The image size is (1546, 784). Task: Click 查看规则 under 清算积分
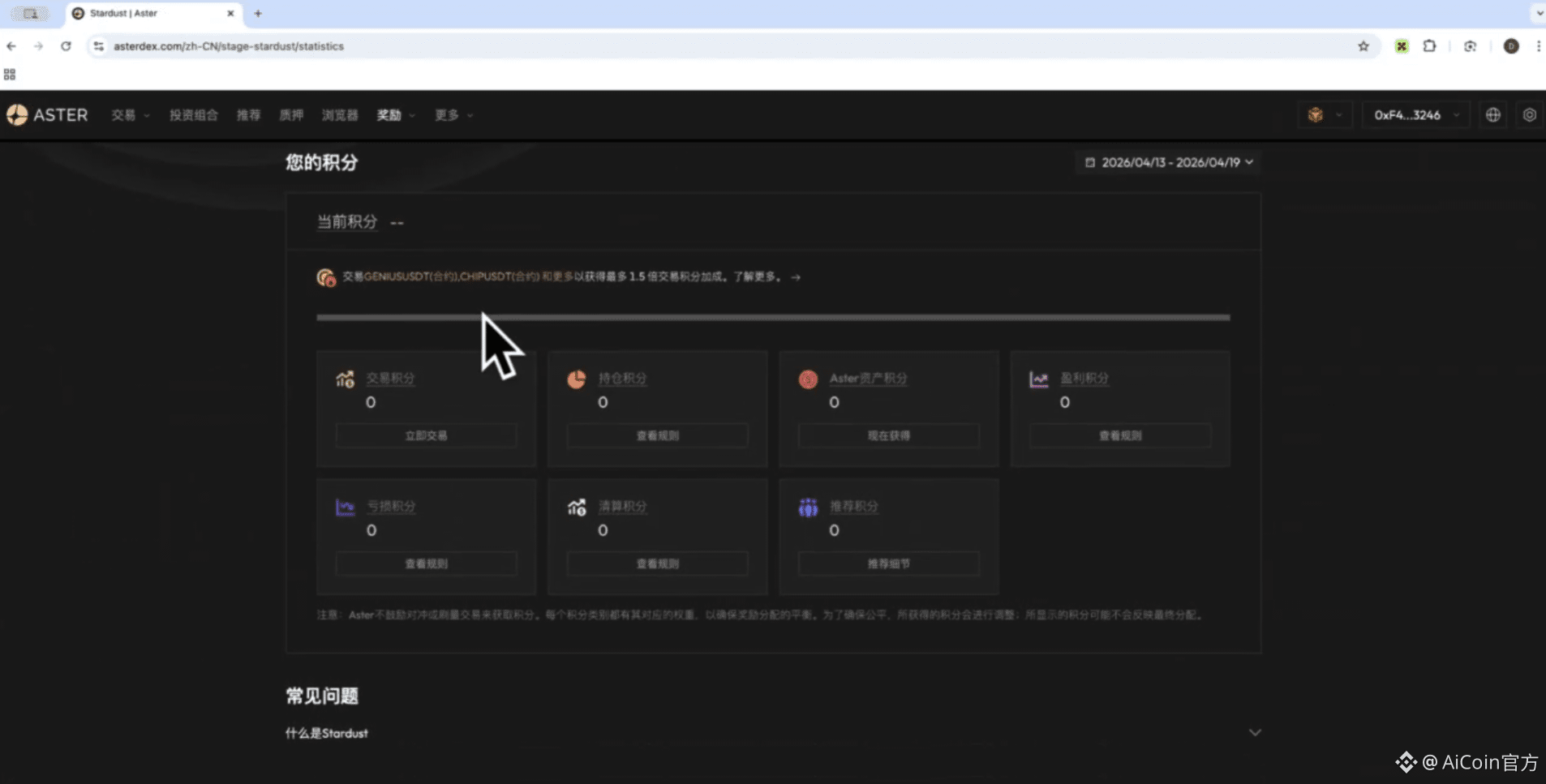tap(657, 563)
